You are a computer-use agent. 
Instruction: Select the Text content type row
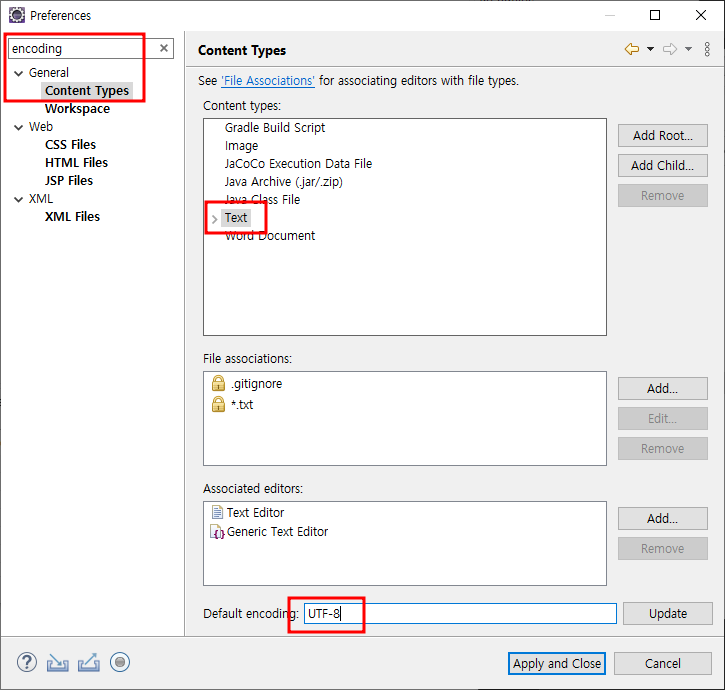coord(236,218)
